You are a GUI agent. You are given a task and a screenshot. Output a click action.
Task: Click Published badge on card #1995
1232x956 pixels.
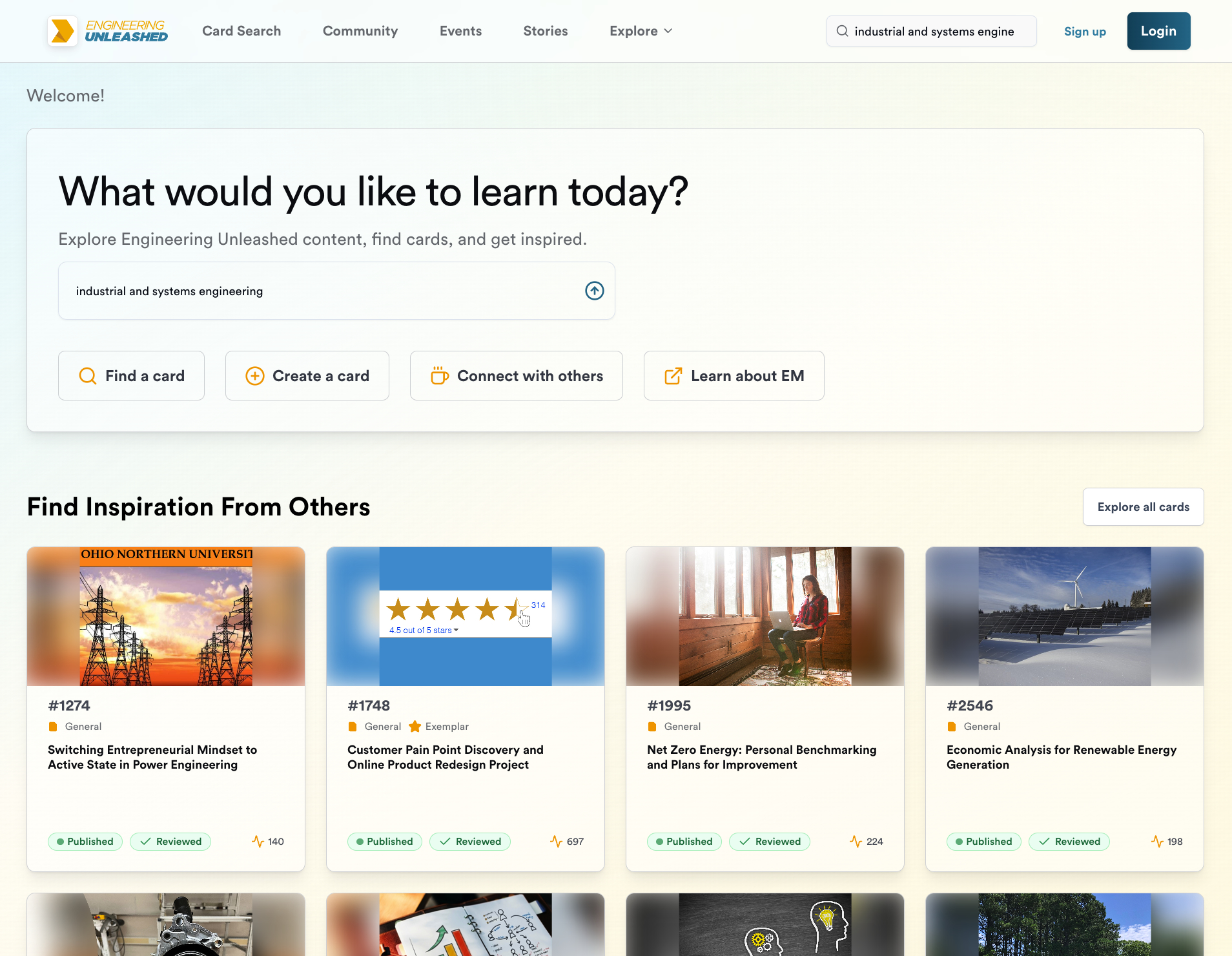pyautogui.click(x=684, y=842)
